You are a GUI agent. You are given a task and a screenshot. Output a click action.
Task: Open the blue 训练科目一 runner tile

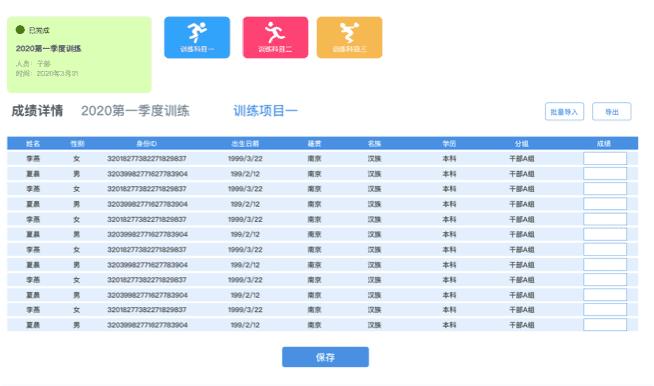(197, 38)
